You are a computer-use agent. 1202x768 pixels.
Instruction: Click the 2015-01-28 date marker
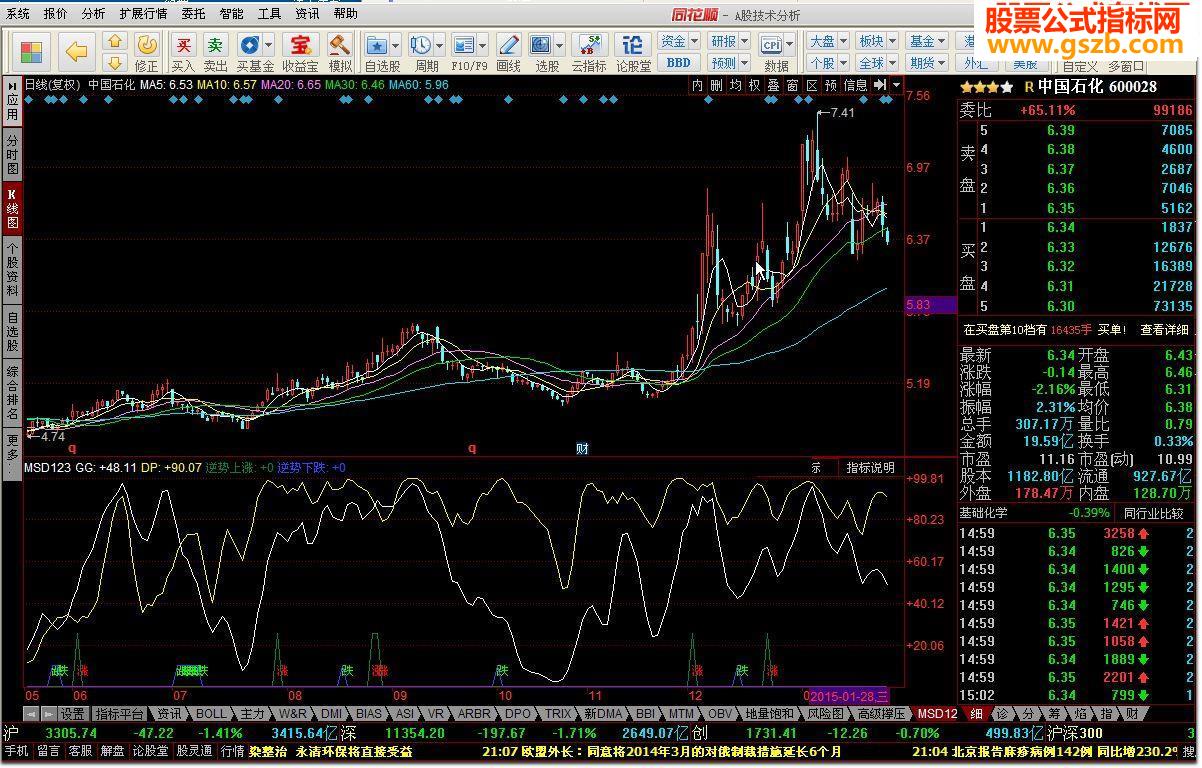click(847, 695)
